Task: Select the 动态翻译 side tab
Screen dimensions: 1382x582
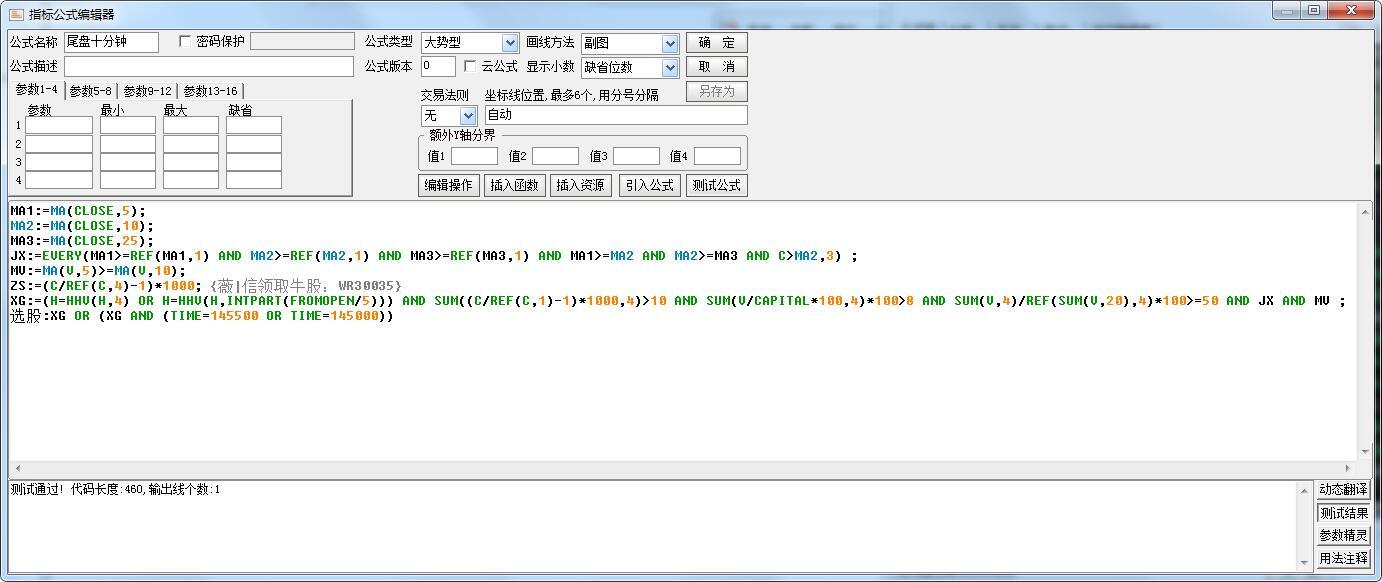Action: click(x=1343, y=490)
